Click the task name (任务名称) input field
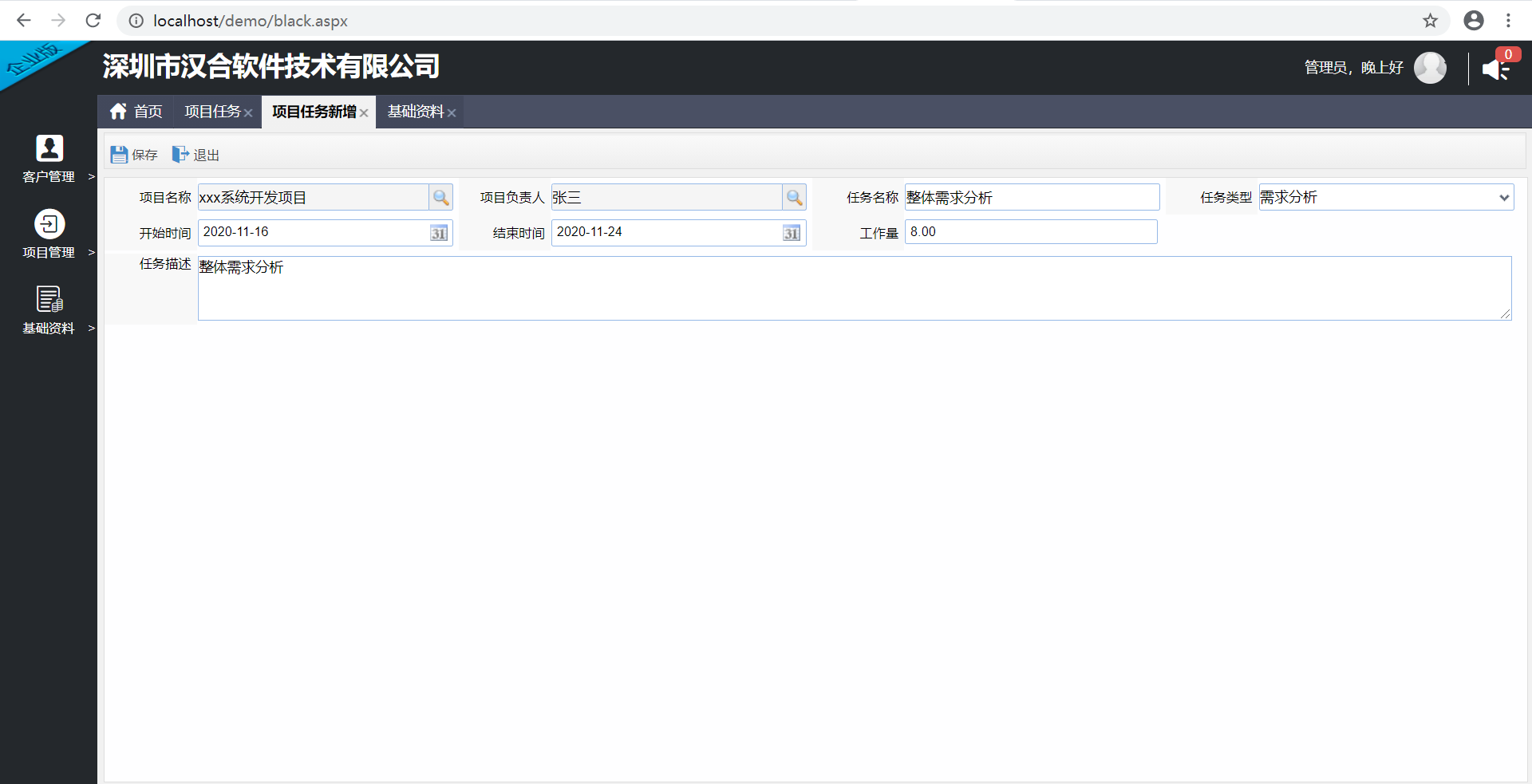 point(1032,198)
